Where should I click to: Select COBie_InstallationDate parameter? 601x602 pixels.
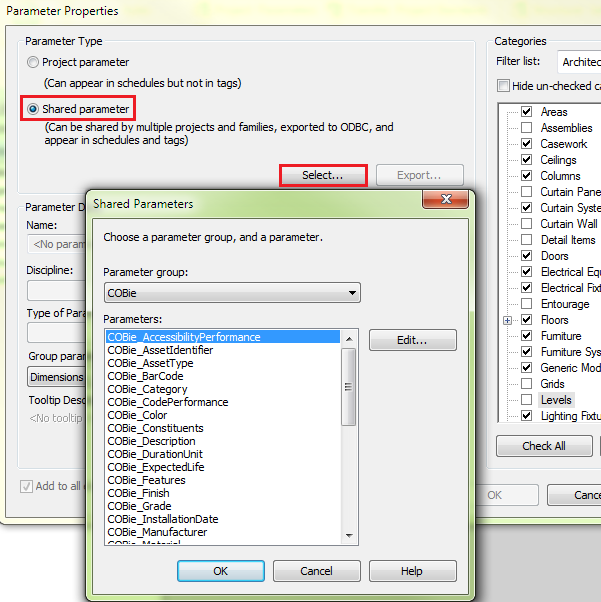pos(223,519)
